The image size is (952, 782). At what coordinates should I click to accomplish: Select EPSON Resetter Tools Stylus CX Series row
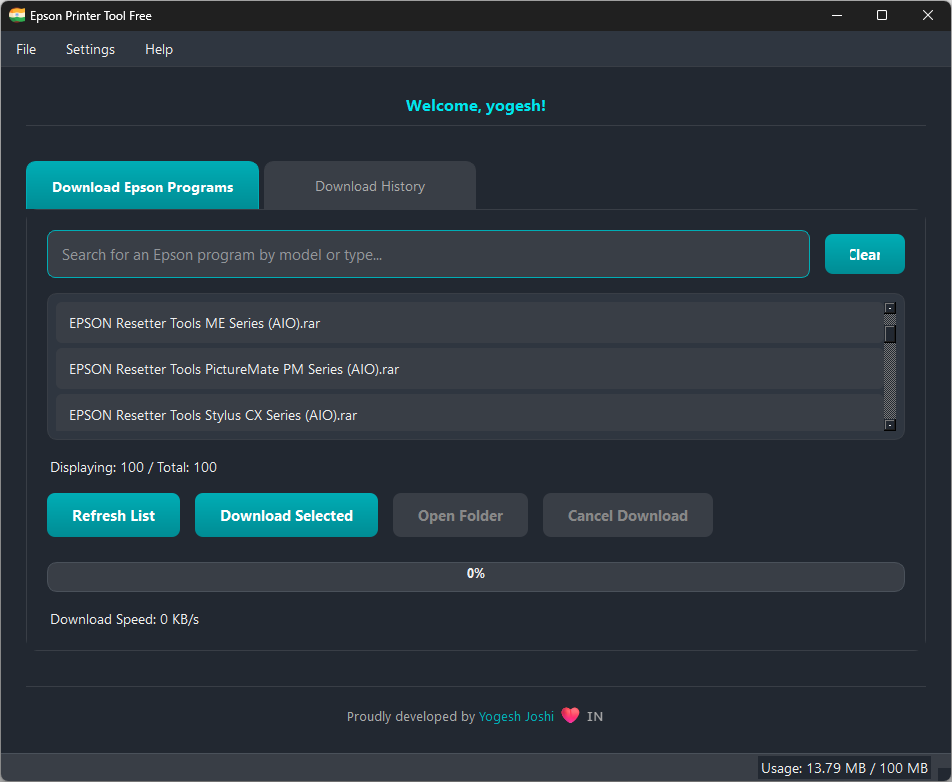pyautogui.click(x=469, y=413)
